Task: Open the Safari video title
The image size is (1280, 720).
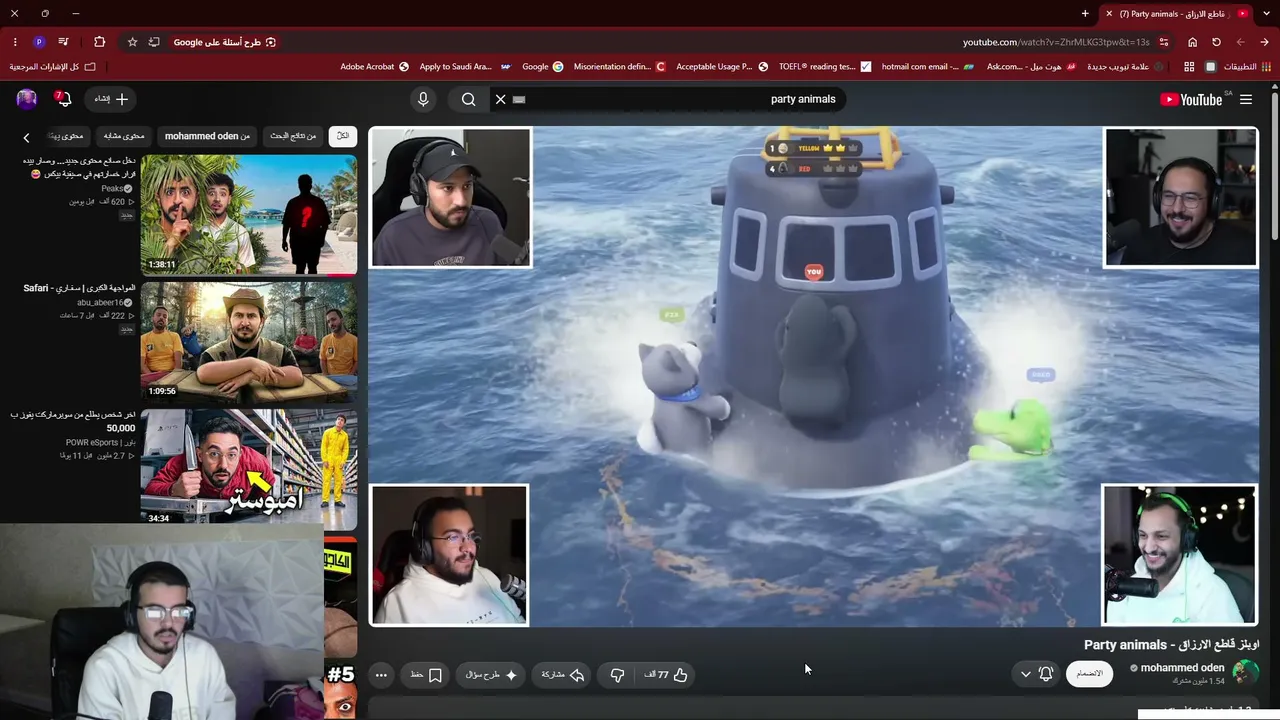Action: (x=80, y=288)
